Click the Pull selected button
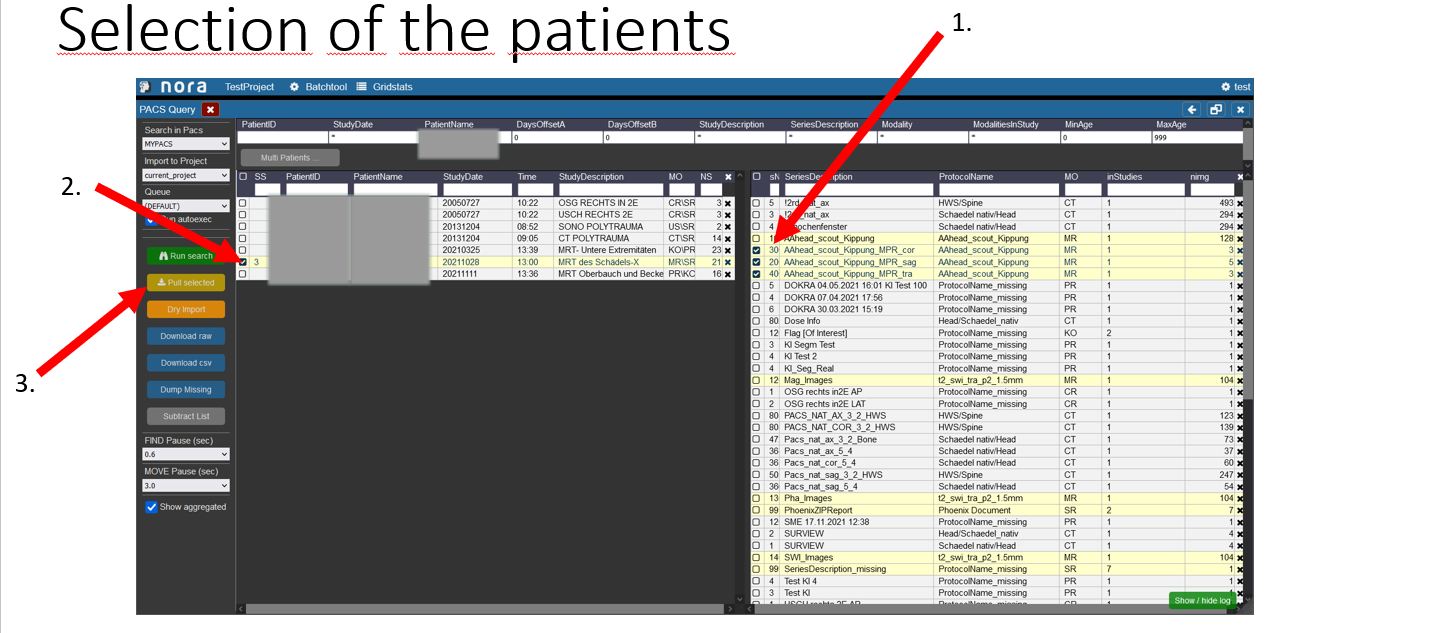The width and height of the screenshot is (1439, 633). coord(186,283)
